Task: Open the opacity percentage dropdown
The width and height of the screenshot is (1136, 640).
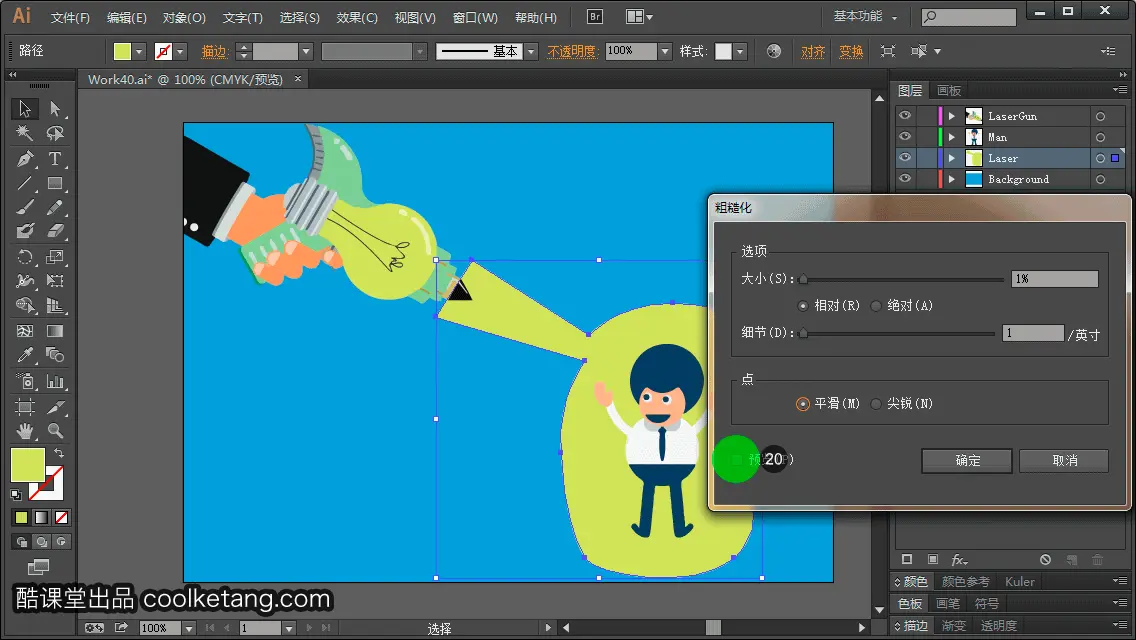Action: point(665,51)
